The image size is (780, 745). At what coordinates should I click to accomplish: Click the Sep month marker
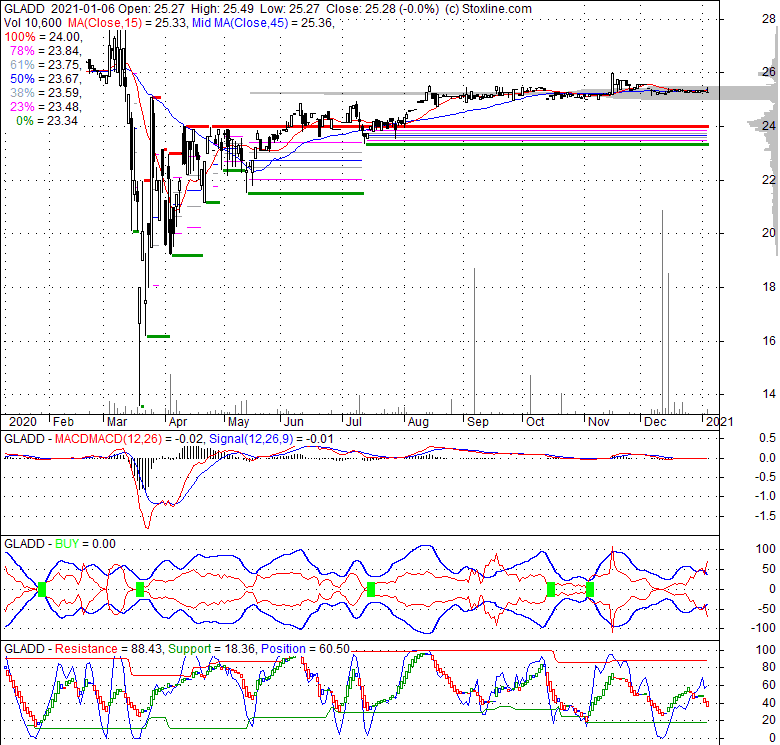(478, 422)
